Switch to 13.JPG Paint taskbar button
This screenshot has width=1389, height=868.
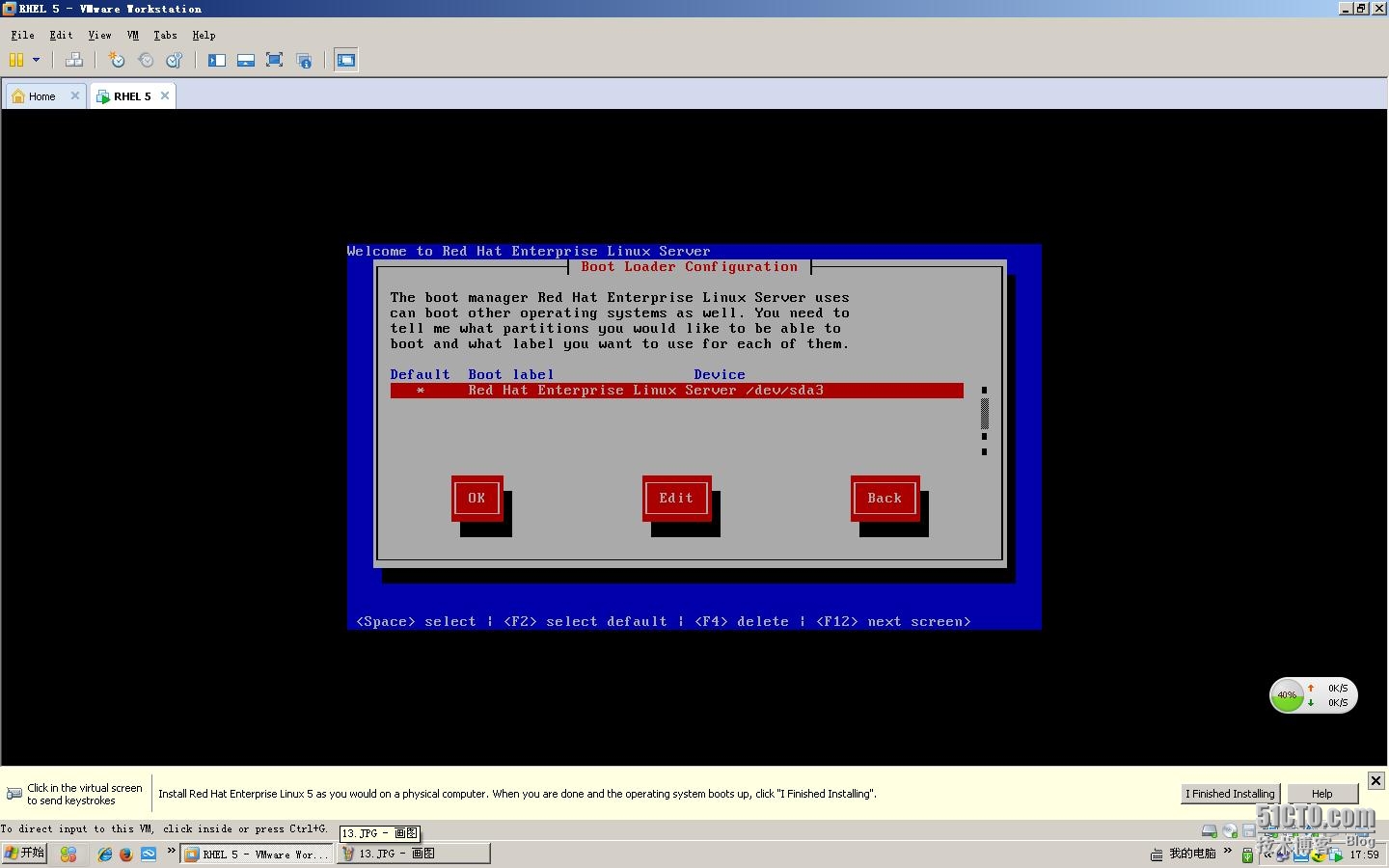[x=414, y=854]
